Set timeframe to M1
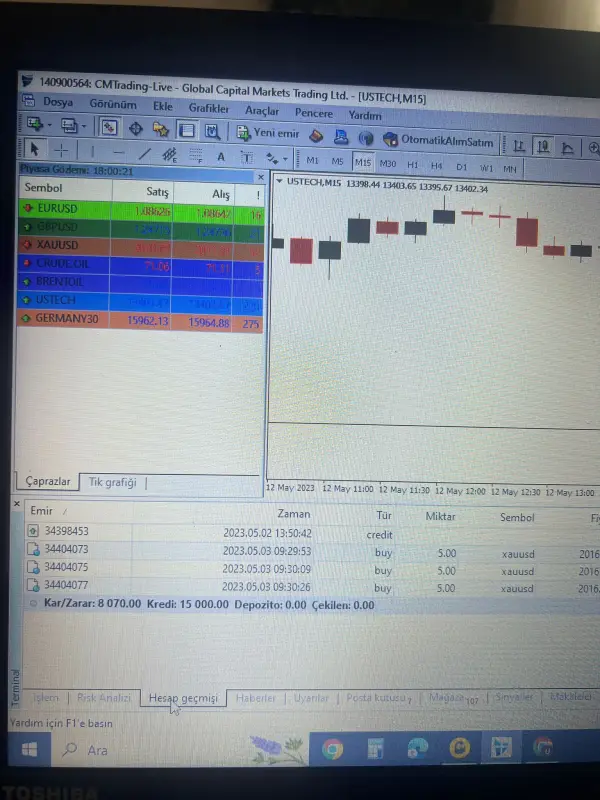Image resolution: width=600 pixels, height=800 pixels. (312, 160)
